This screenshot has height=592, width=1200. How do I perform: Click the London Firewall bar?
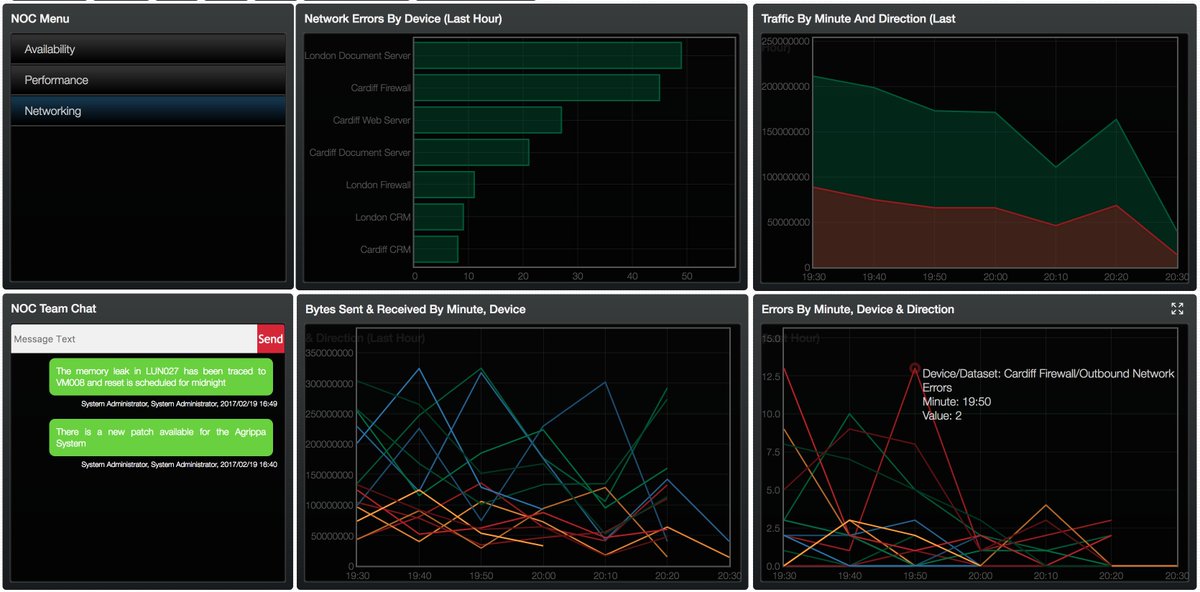pos(445,184)
